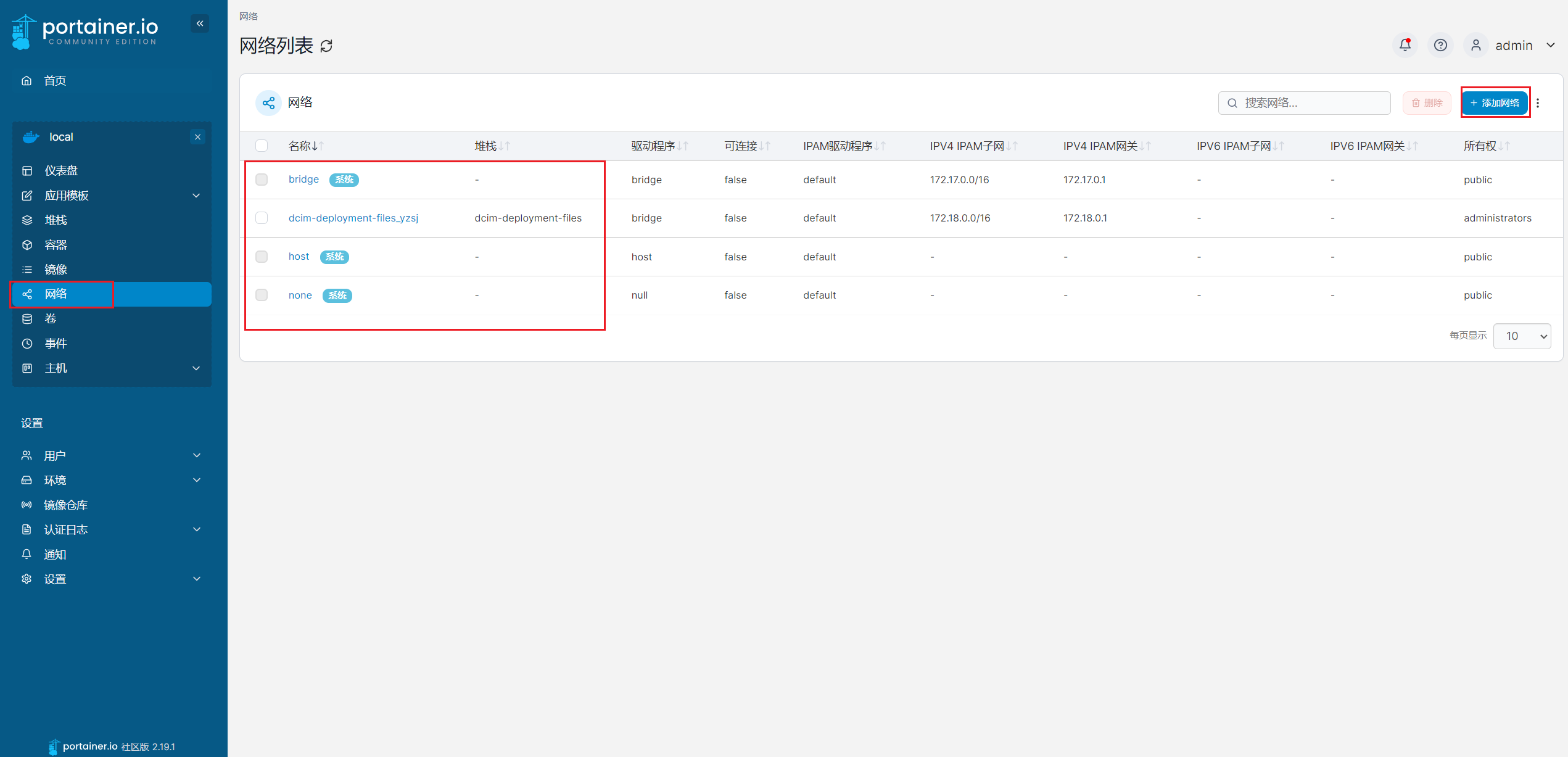
Task: Open table settings three-dot icon
Action: tap(1538, 103)
